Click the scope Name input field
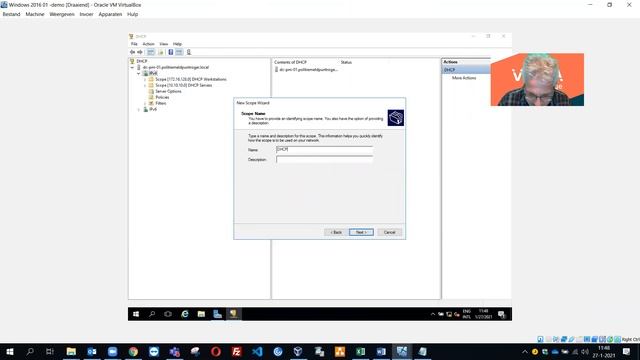This screenshot has width=640, height=360. pos(324,150)
